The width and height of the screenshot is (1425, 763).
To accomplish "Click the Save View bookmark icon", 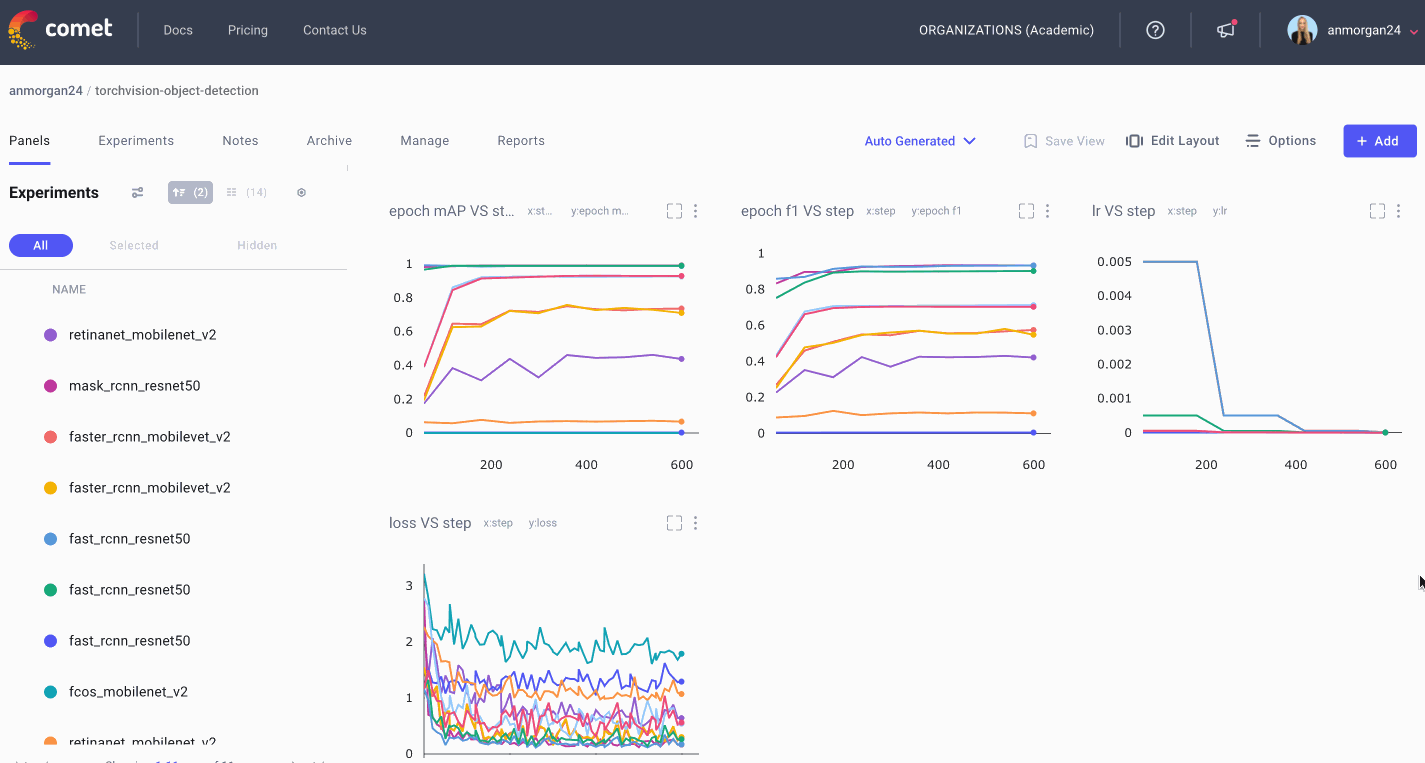I will coord(1030,141).
